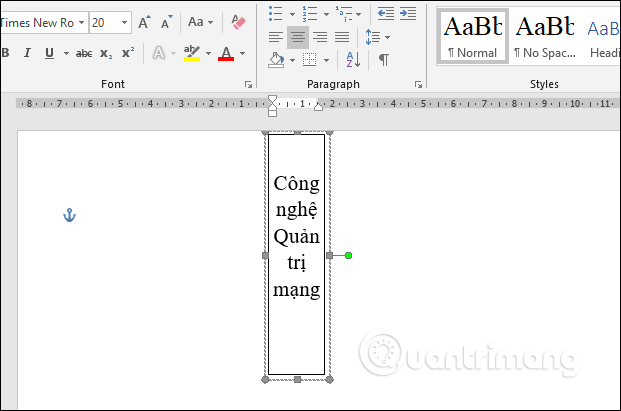
Task: Click the green rotation handle
Action: (348, 256)
